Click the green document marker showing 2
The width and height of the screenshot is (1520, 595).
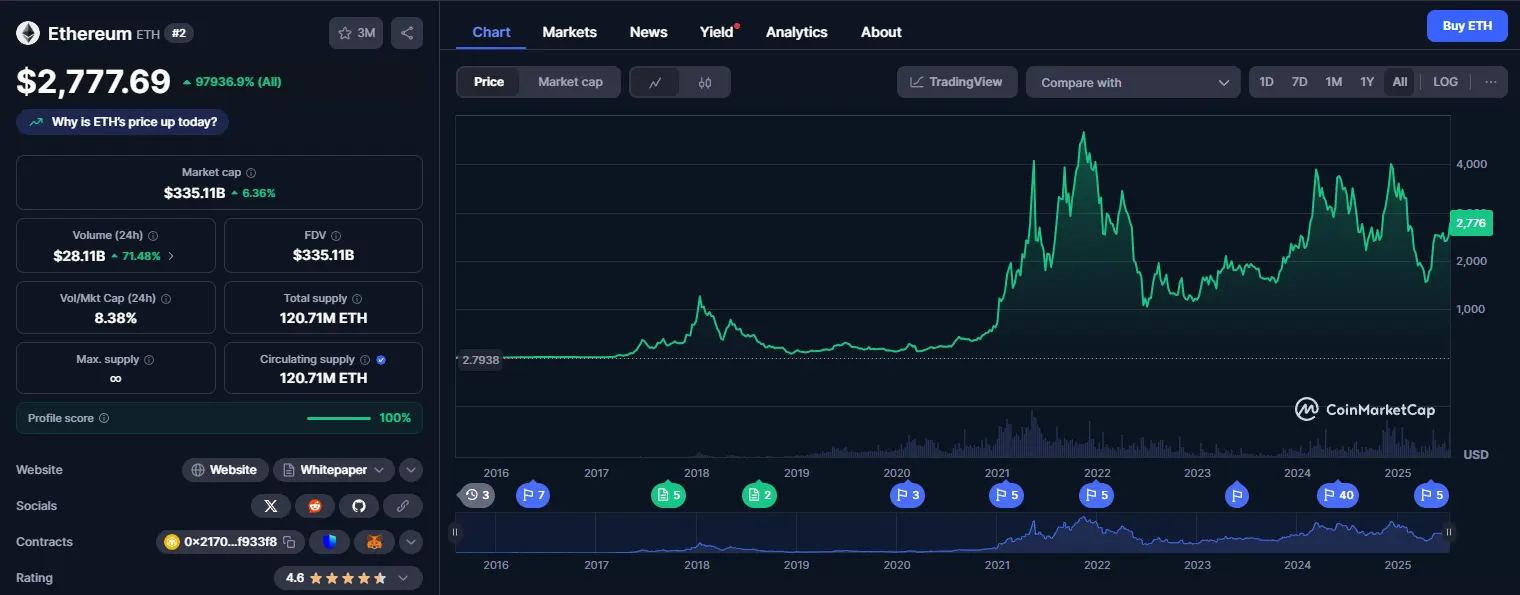click(x=759, y=494)
